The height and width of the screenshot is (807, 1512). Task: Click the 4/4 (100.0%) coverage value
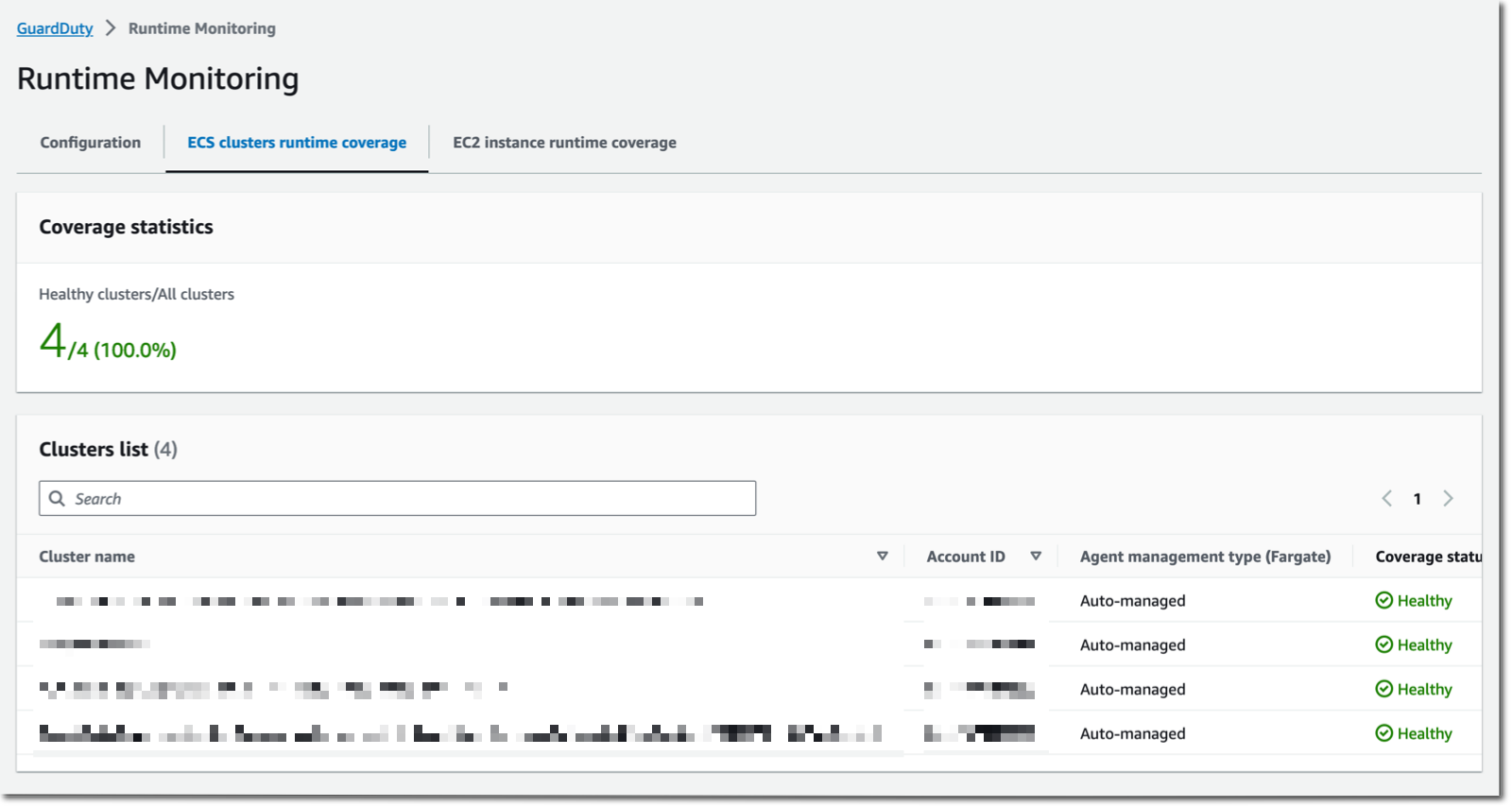click(x=108, y=342)
